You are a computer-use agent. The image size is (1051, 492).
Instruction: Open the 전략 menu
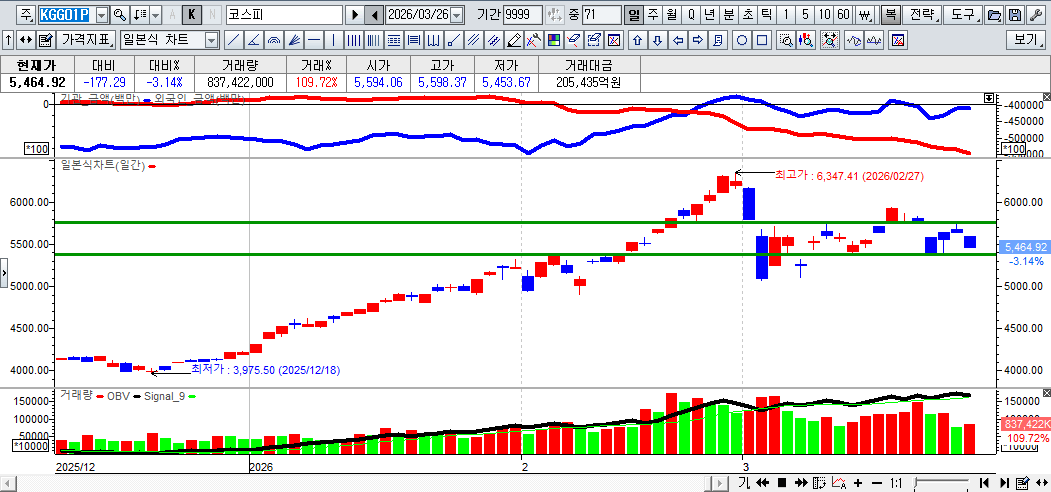921,15
